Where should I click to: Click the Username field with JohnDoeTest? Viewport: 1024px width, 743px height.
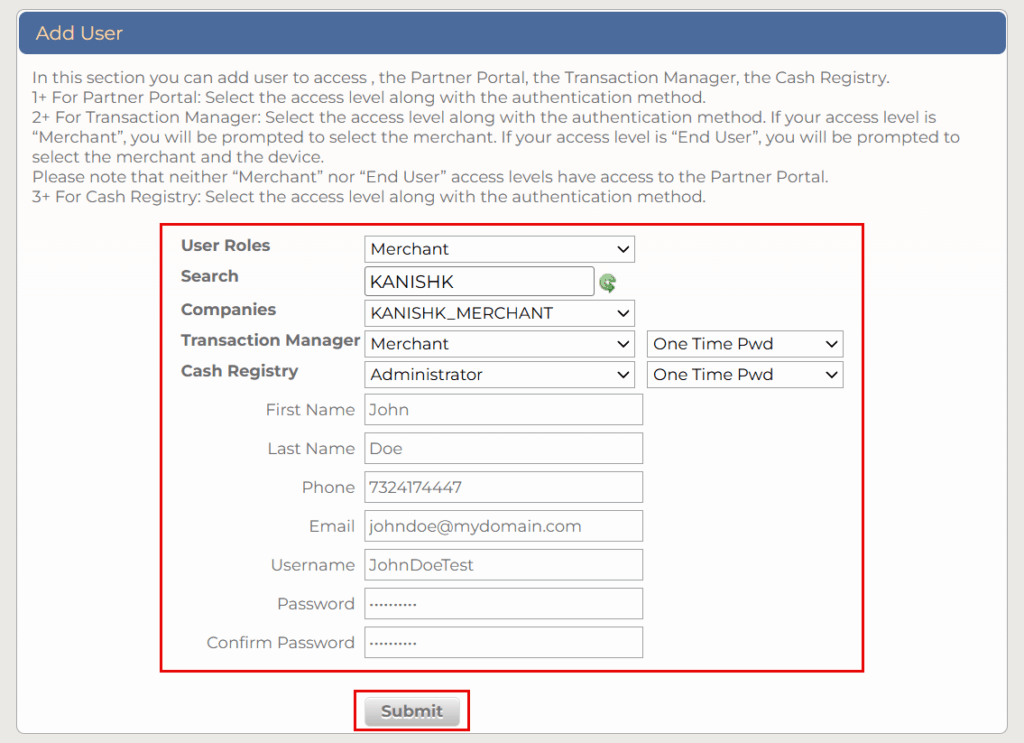tap(503, 565)
